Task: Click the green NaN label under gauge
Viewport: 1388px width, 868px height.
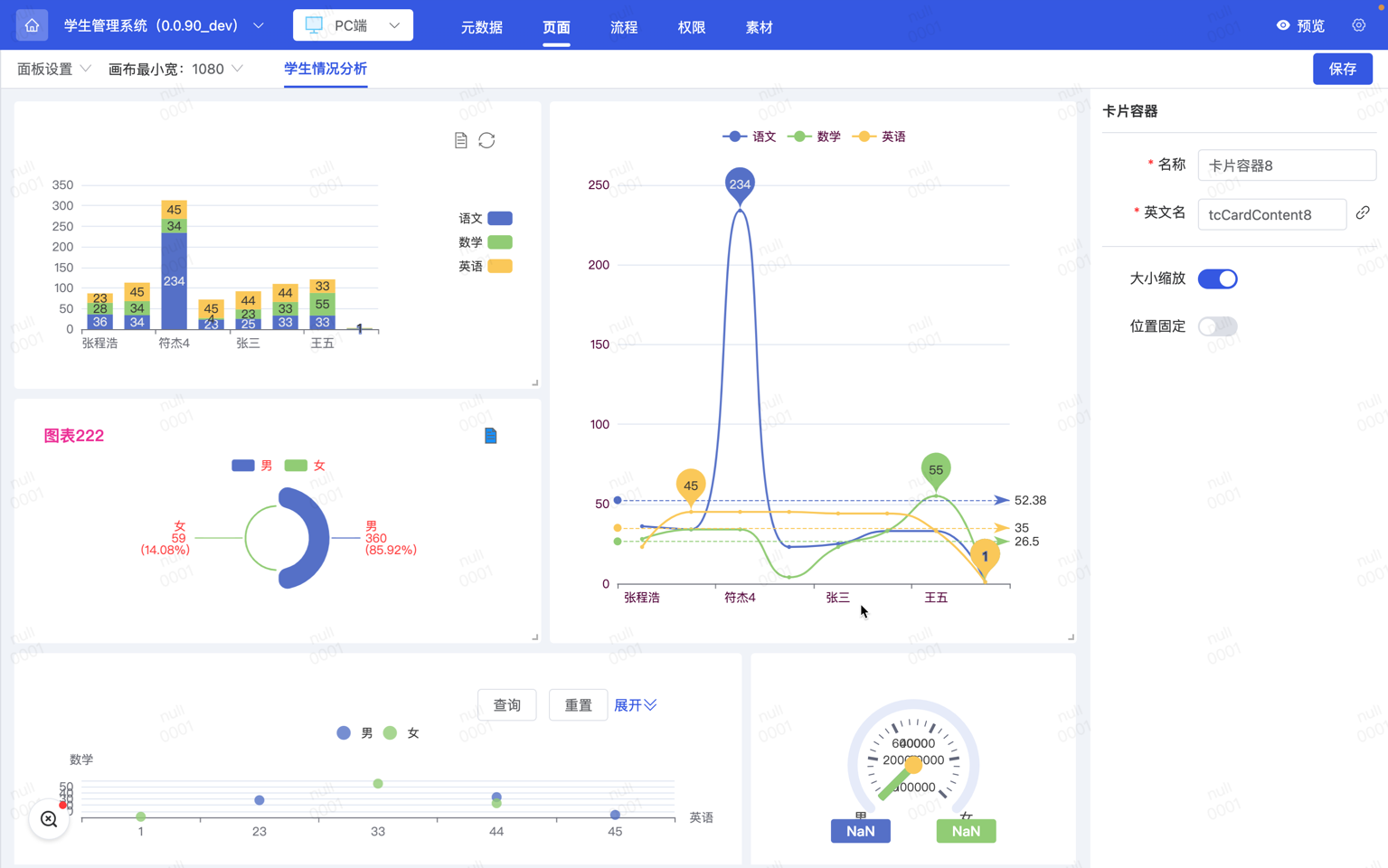Action: 966,831
